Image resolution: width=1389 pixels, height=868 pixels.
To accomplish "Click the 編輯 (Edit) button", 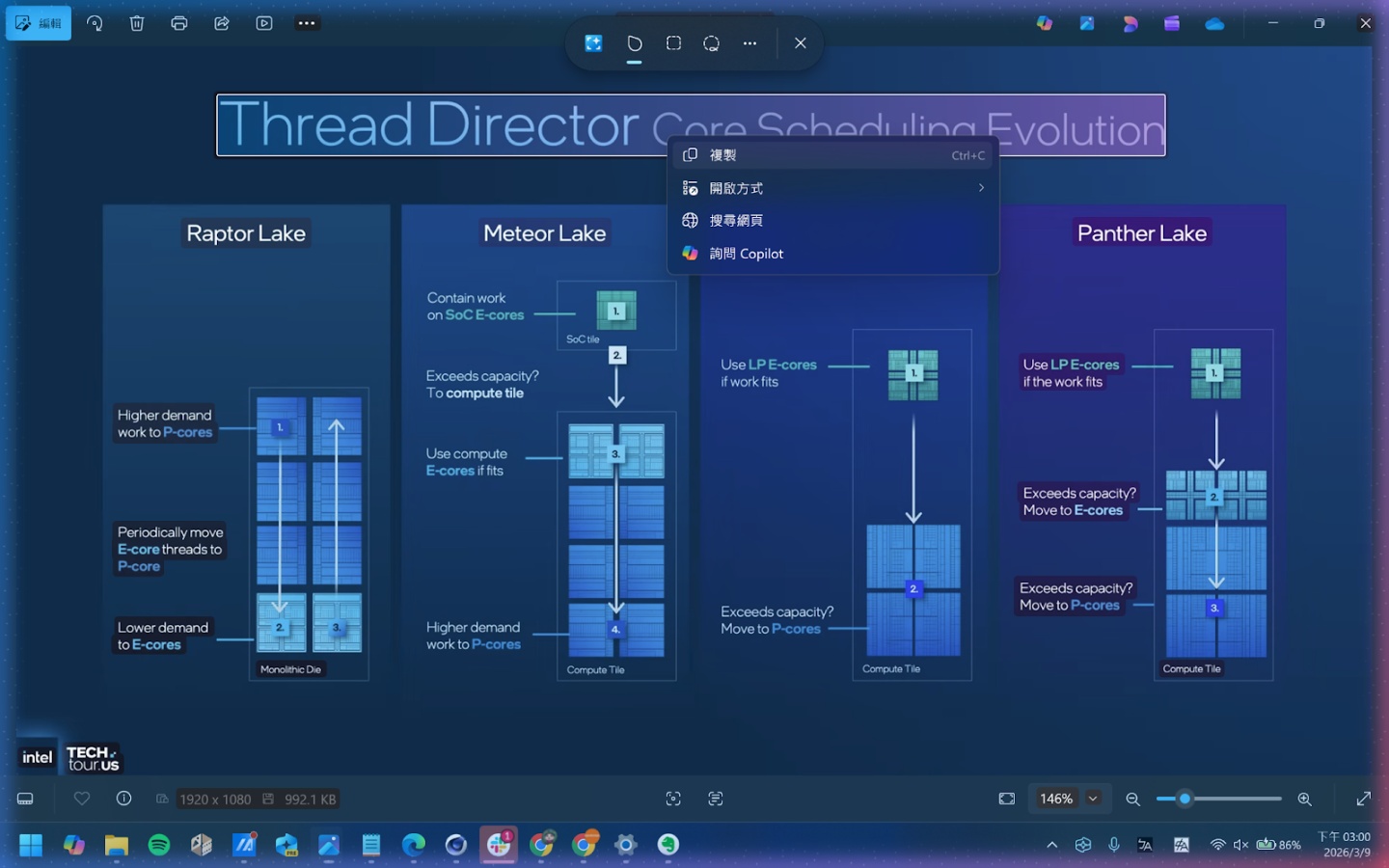I will coord(39,23).
